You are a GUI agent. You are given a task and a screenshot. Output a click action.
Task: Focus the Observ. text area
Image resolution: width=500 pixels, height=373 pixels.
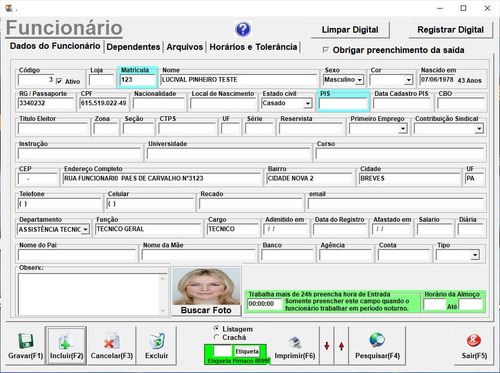pyautogui.click(x=89, y=294)
